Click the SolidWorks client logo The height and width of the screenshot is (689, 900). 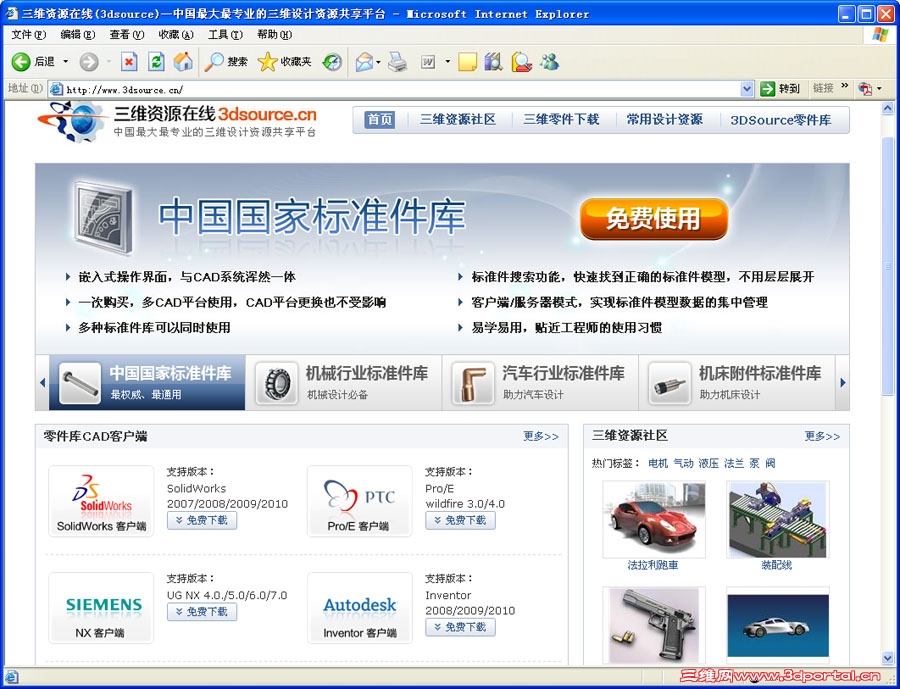101,501
